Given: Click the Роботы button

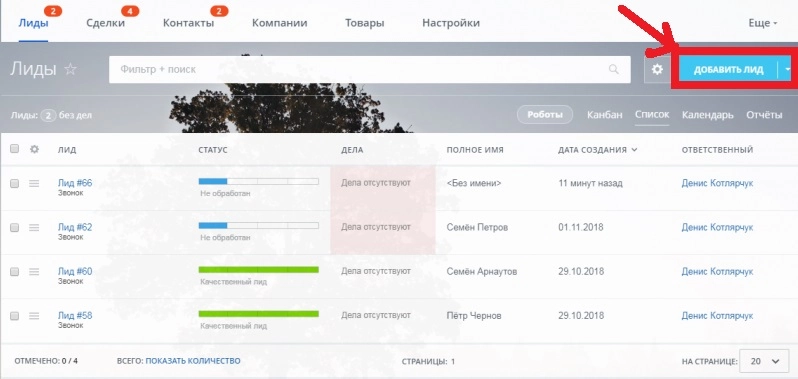Looking at the screenshot, I should [545, 115].
